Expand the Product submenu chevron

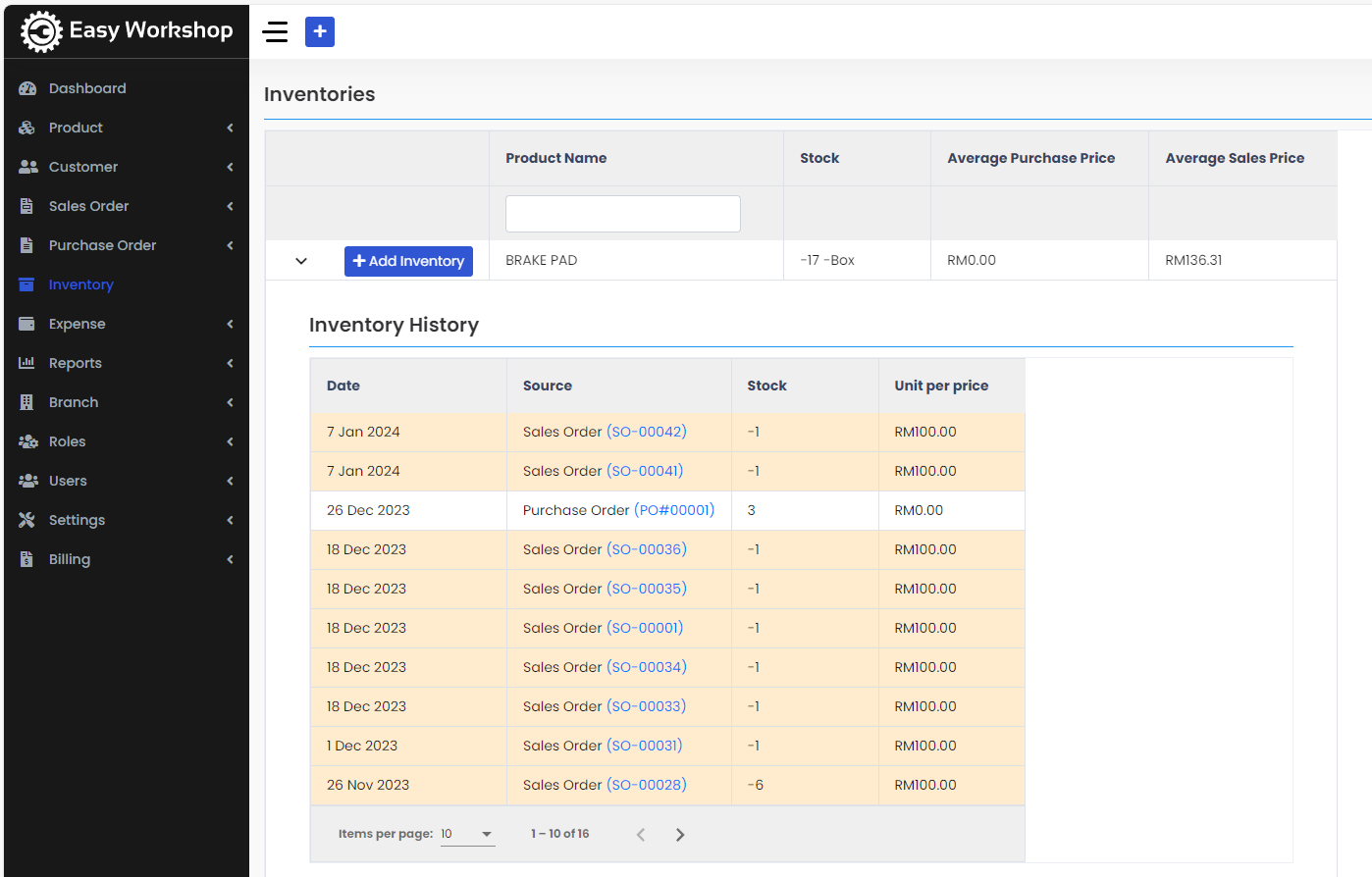(x=230, y=128)
